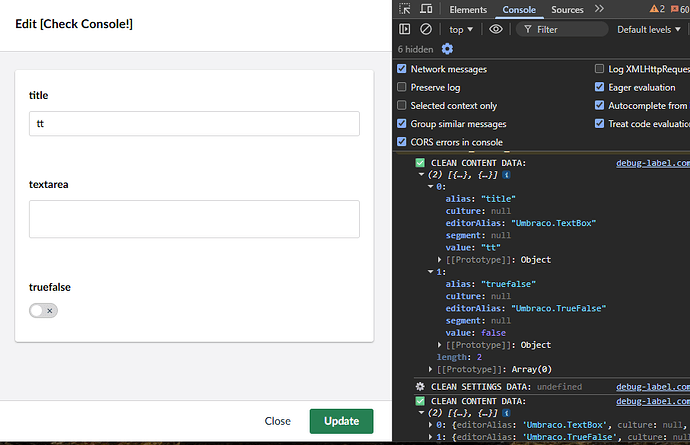Select the editorAlias "Umbraco.TextBox" value
690x445 pixels.
point(554,223)
